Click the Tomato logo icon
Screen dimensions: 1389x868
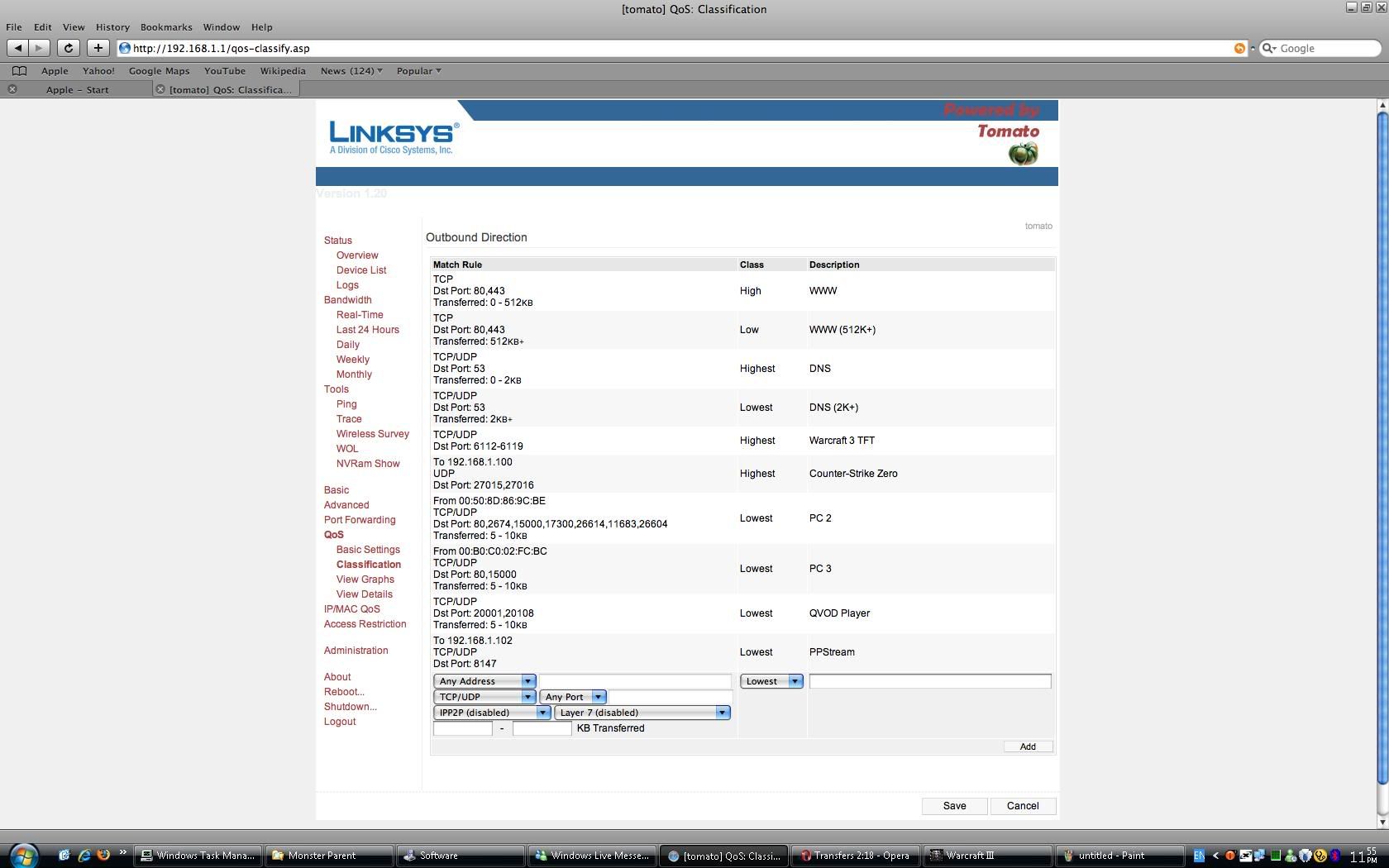(1023, 154)
